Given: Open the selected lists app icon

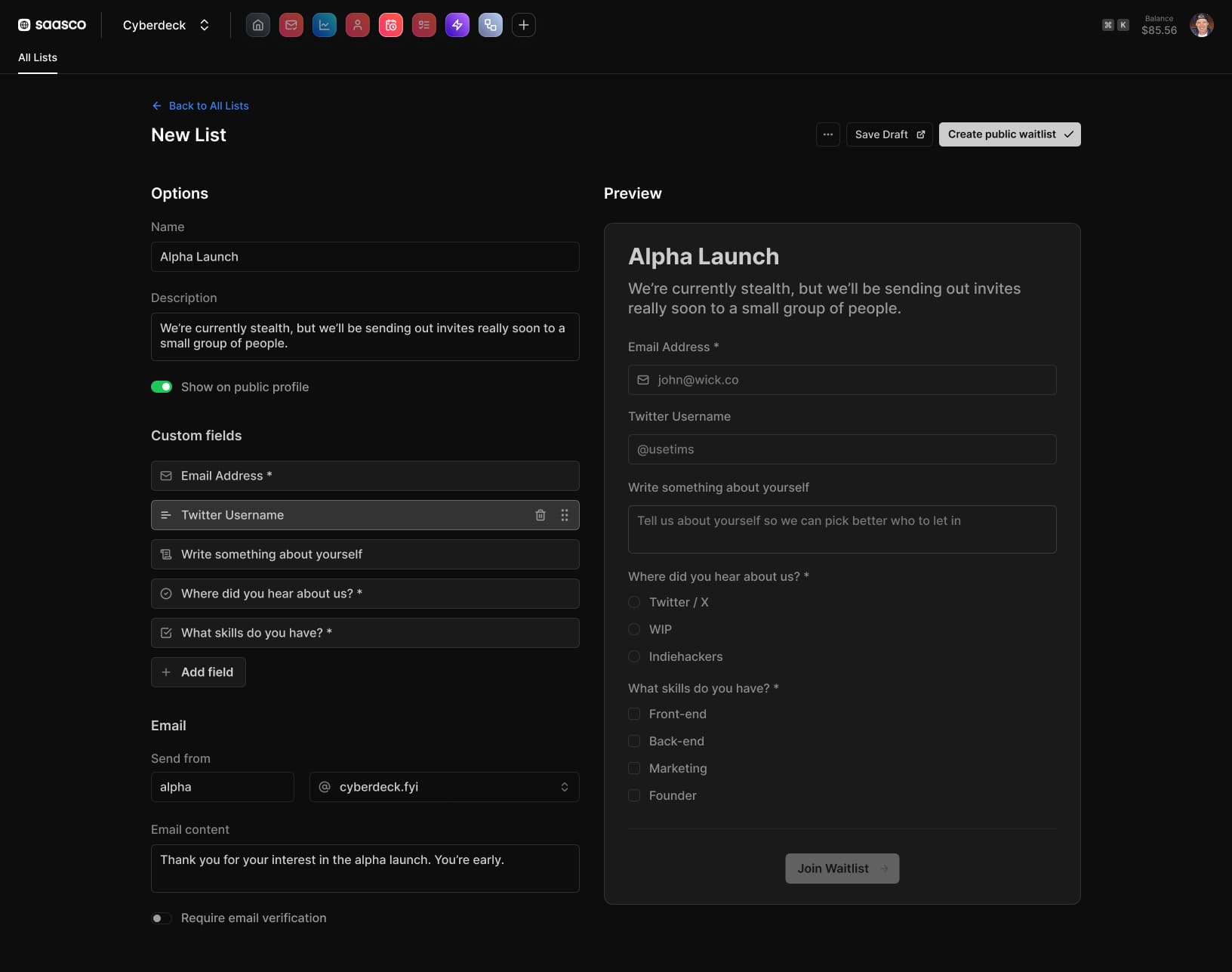Looking at the screenshot, I should point(490,25).
